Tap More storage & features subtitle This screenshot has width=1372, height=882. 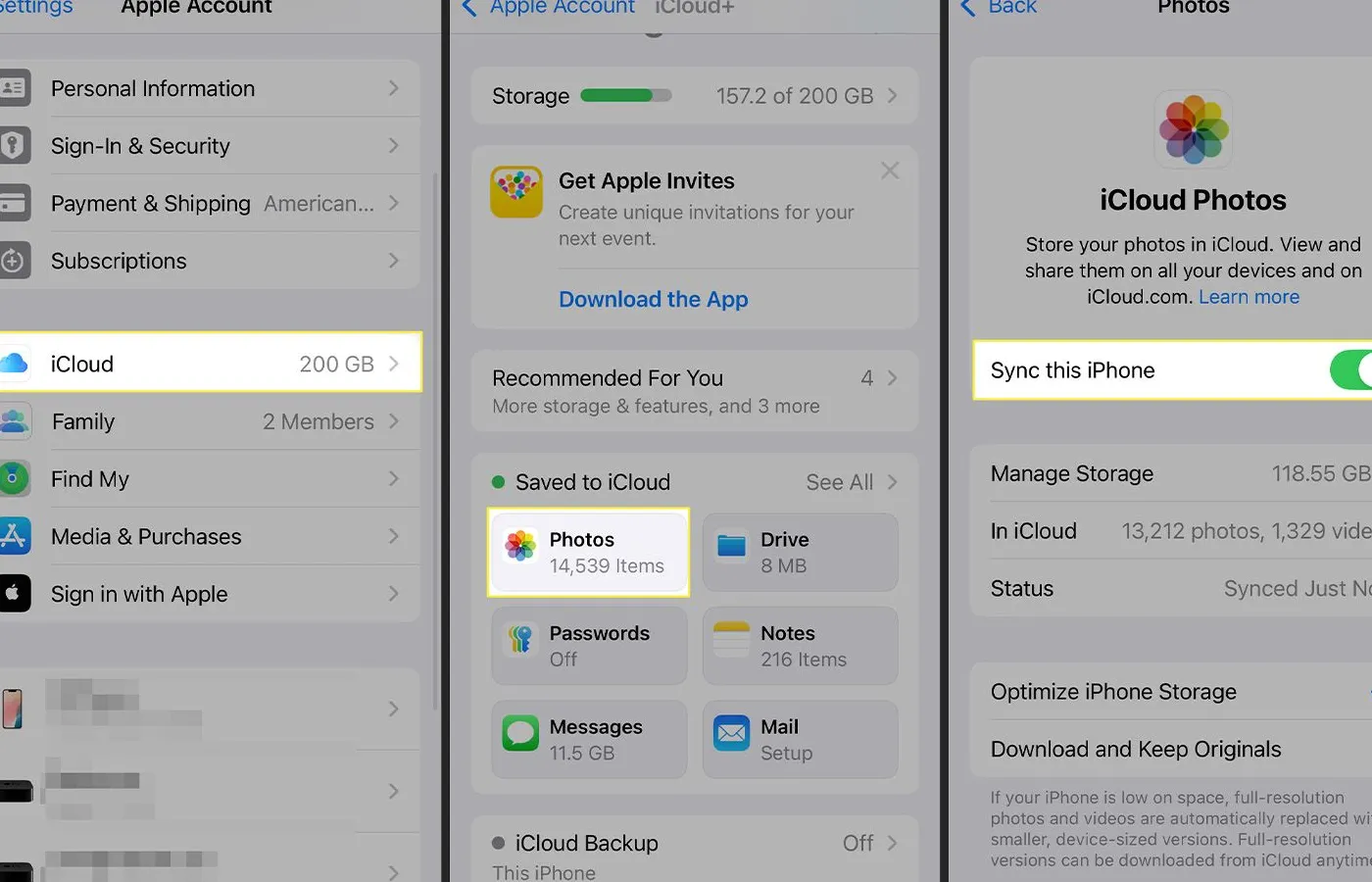656,406
